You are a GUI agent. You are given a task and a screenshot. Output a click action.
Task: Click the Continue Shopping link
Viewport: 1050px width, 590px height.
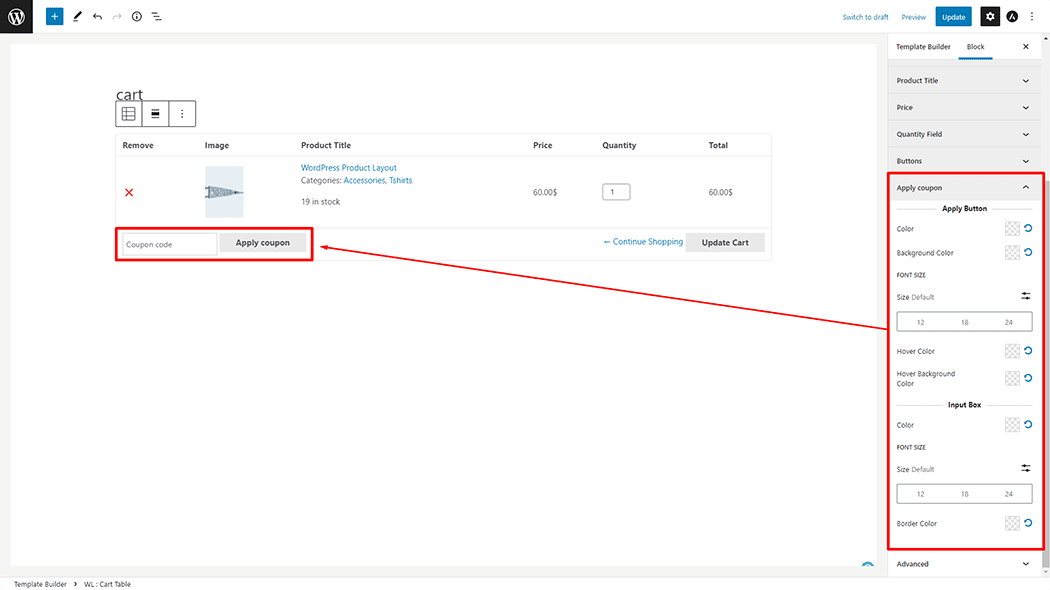click(x=643, y=242)
